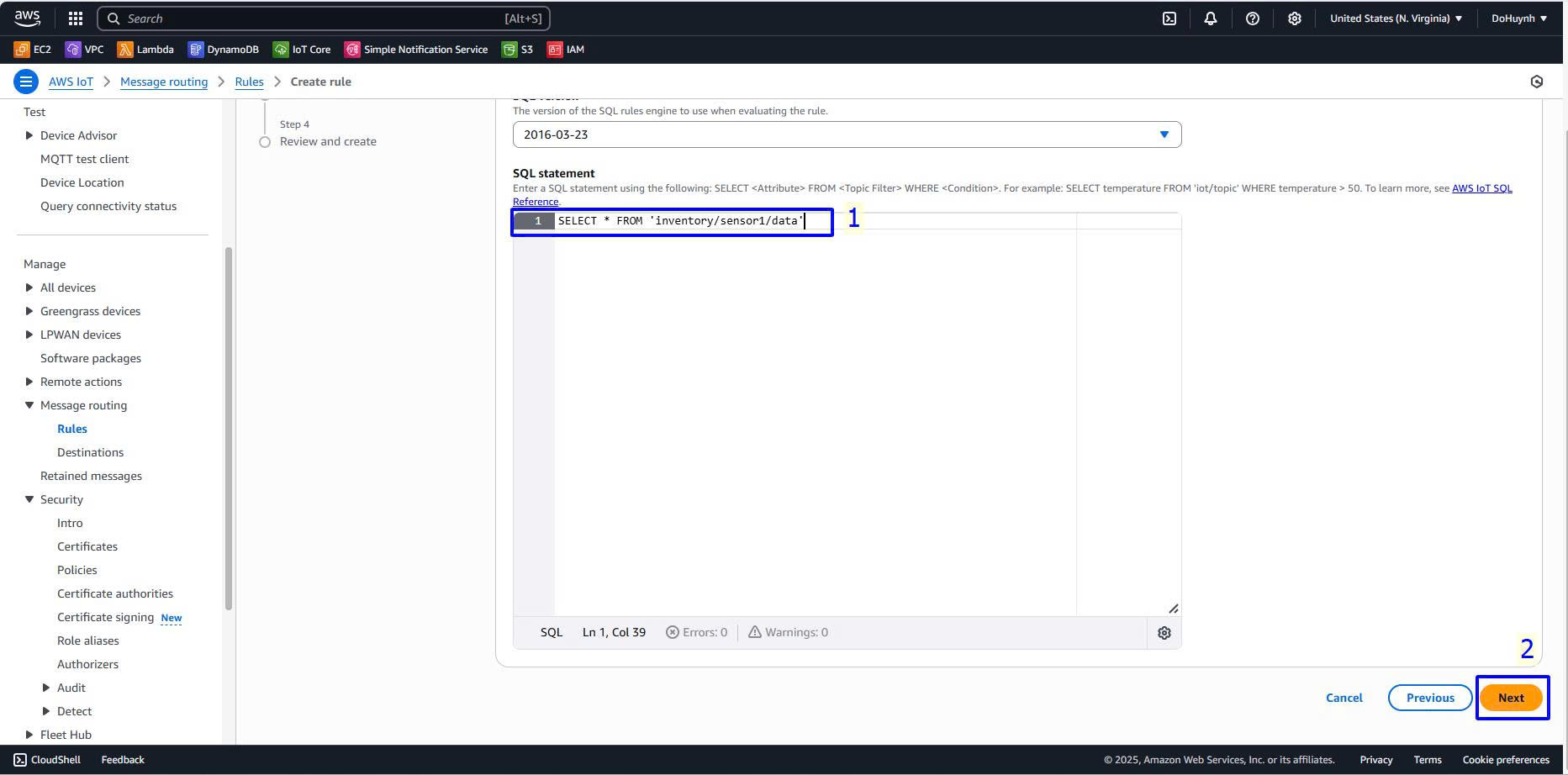Open the AWS services grid menu
1568x775 pixels.
coord(76,18)
